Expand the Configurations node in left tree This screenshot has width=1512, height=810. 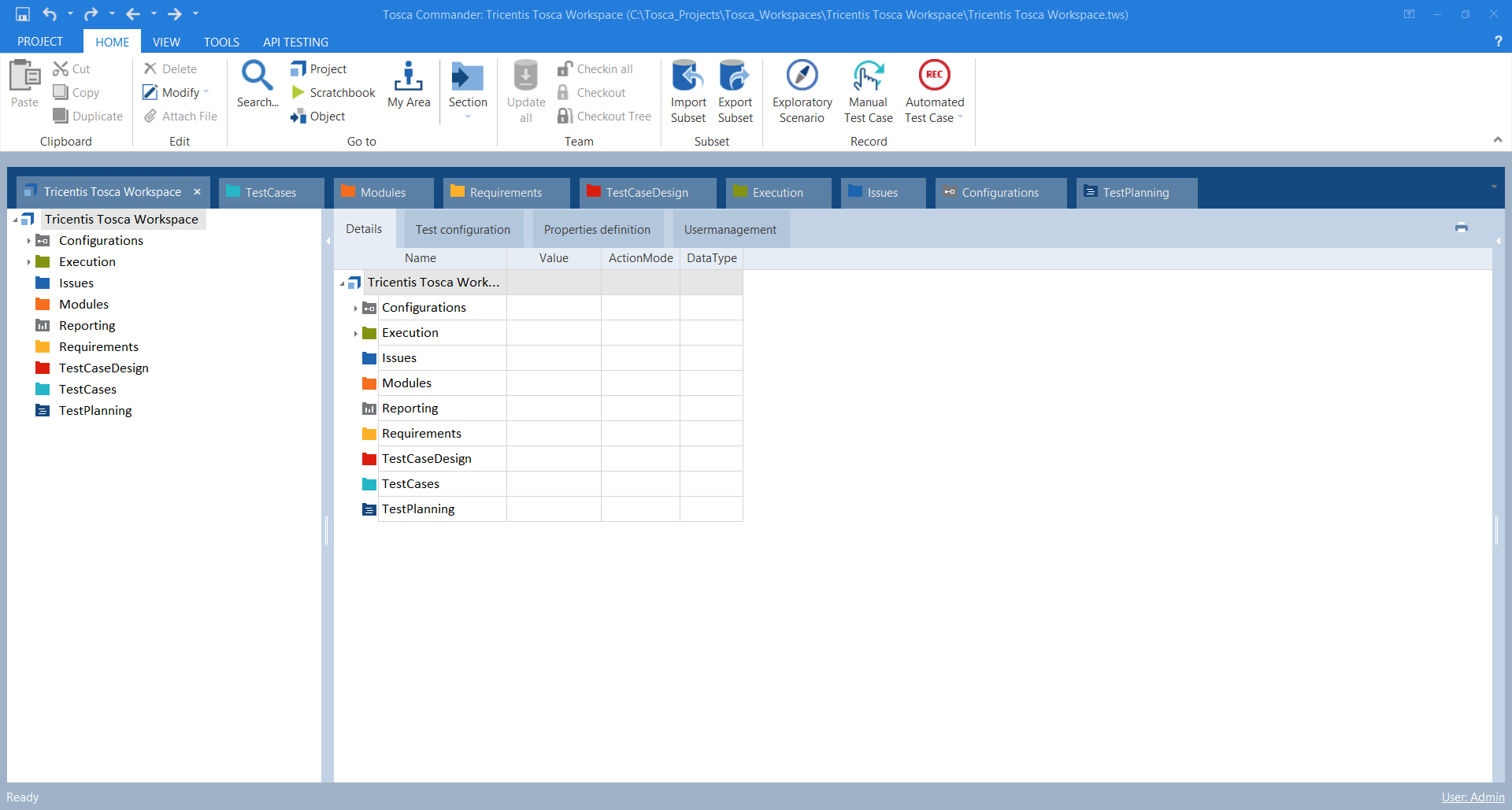coord(29,241)
